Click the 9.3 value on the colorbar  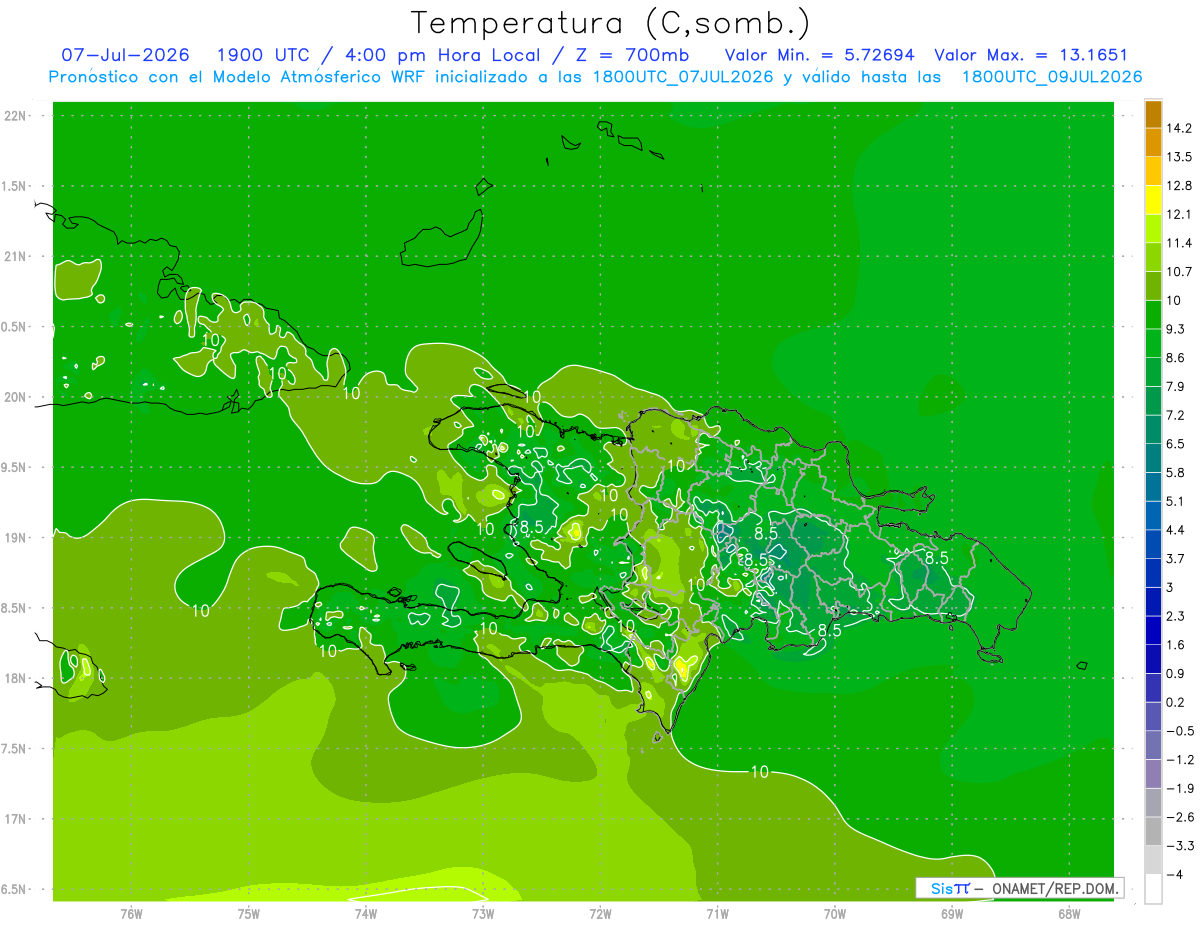pyautogui.click(x=1176, y=329)
